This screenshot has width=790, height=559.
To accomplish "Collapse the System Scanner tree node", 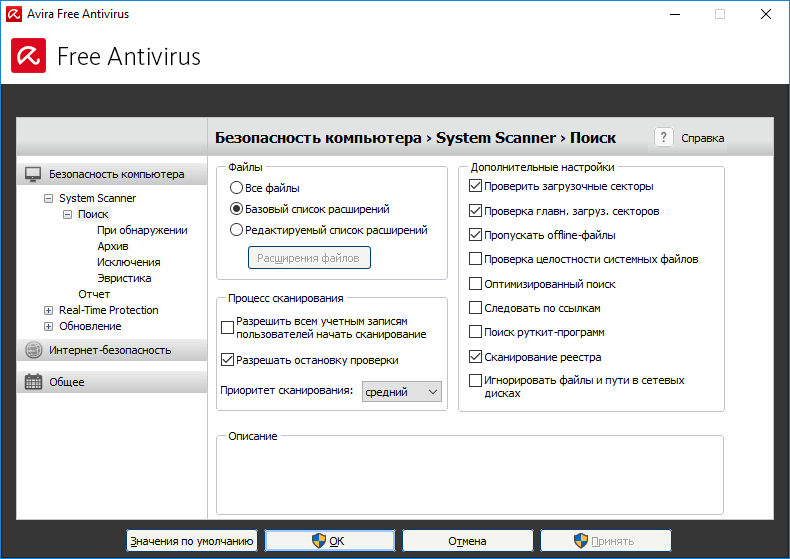I will tap(48, 198).
